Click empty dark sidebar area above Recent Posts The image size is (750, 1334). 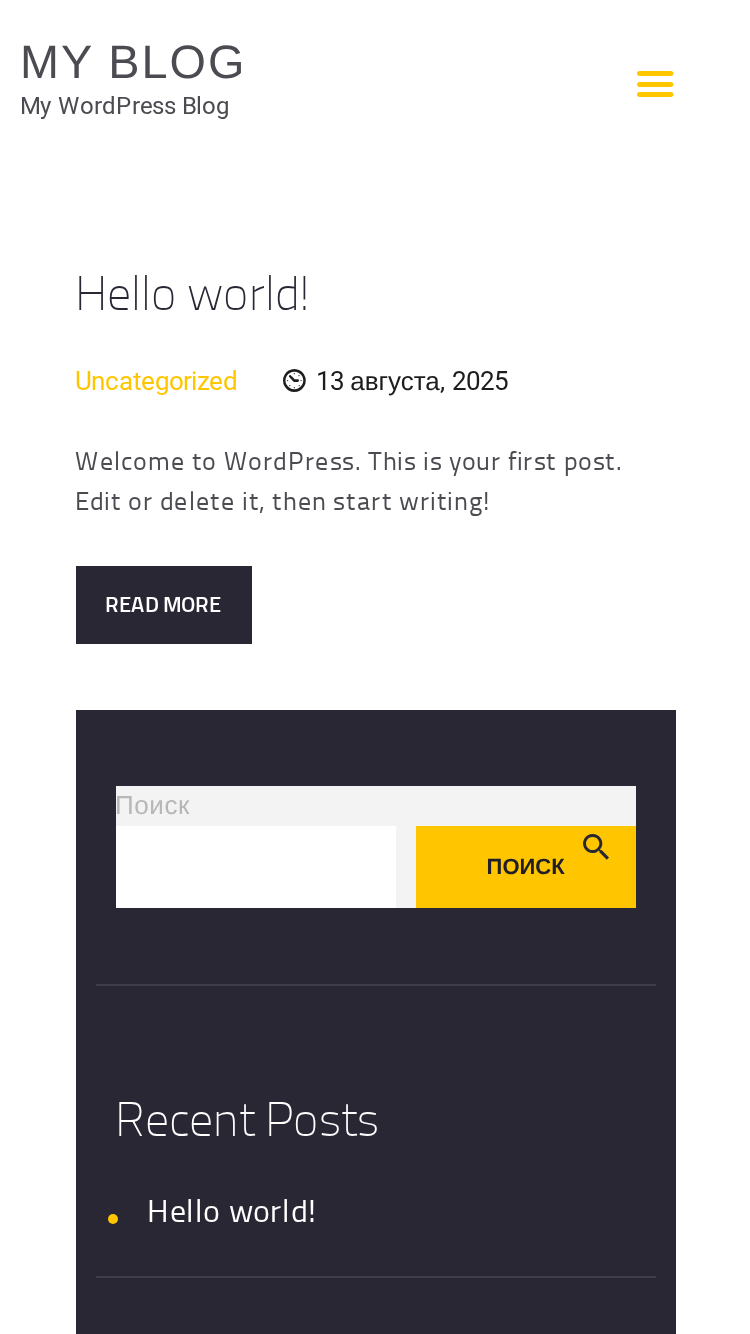coord(376,1040)
